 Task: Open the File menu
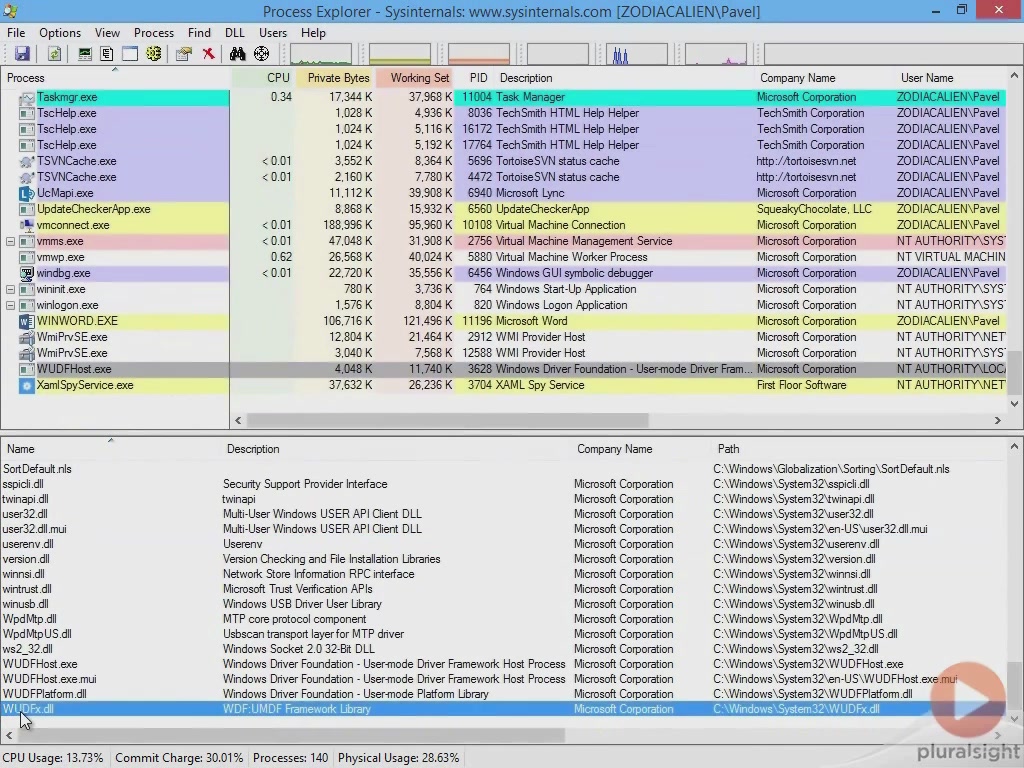click(x=16, y=33)
